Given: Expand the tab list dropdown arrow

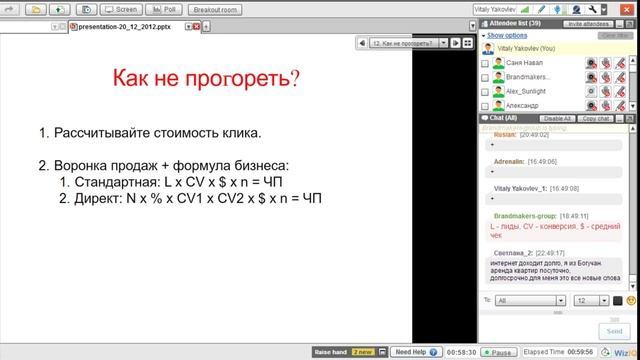Looking at the screenshot, I should pos(472,26).
